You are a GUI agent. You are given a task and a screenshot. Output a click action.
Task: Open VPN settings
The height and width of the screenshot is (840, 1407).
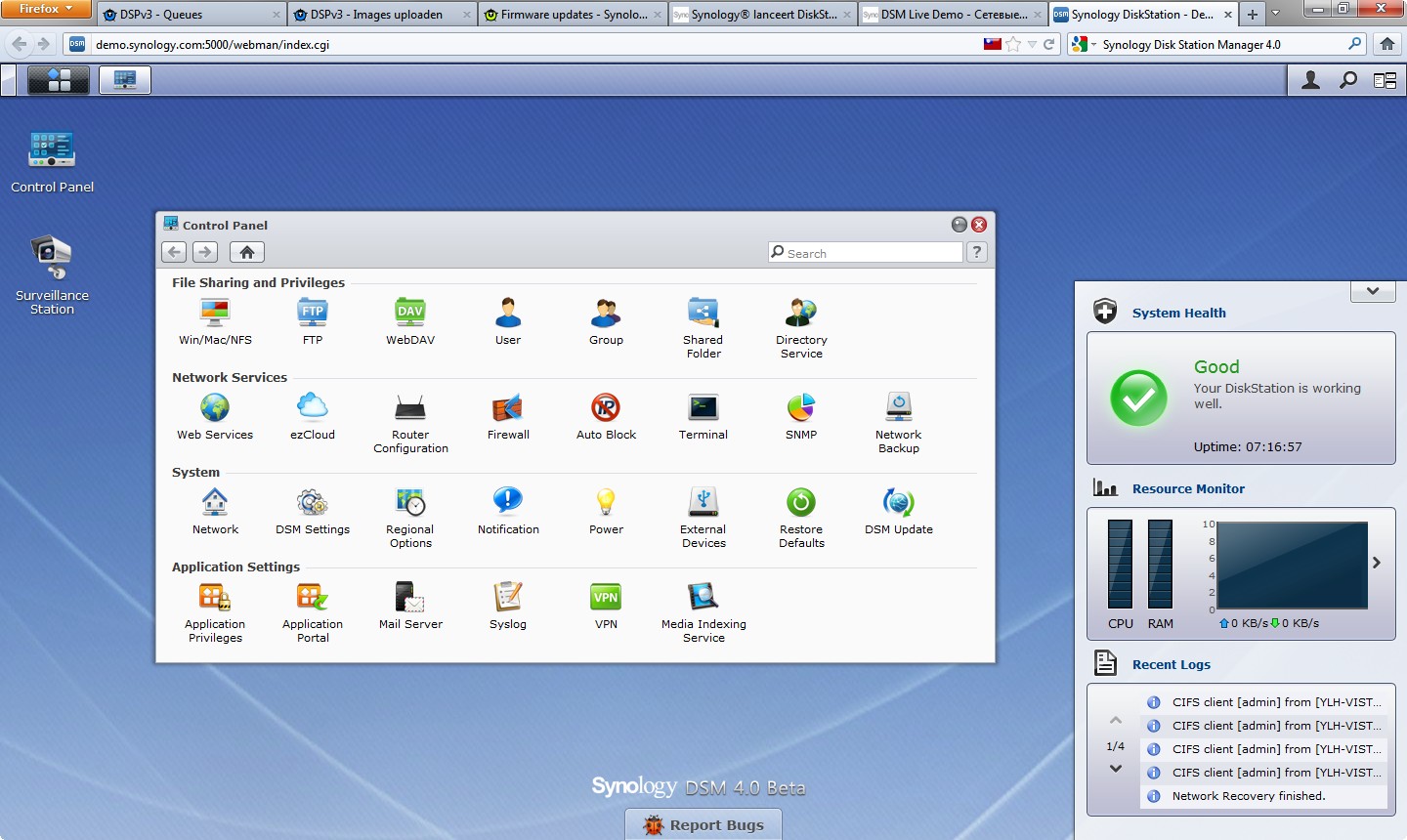pyautogui.click(x=606, y=606)
